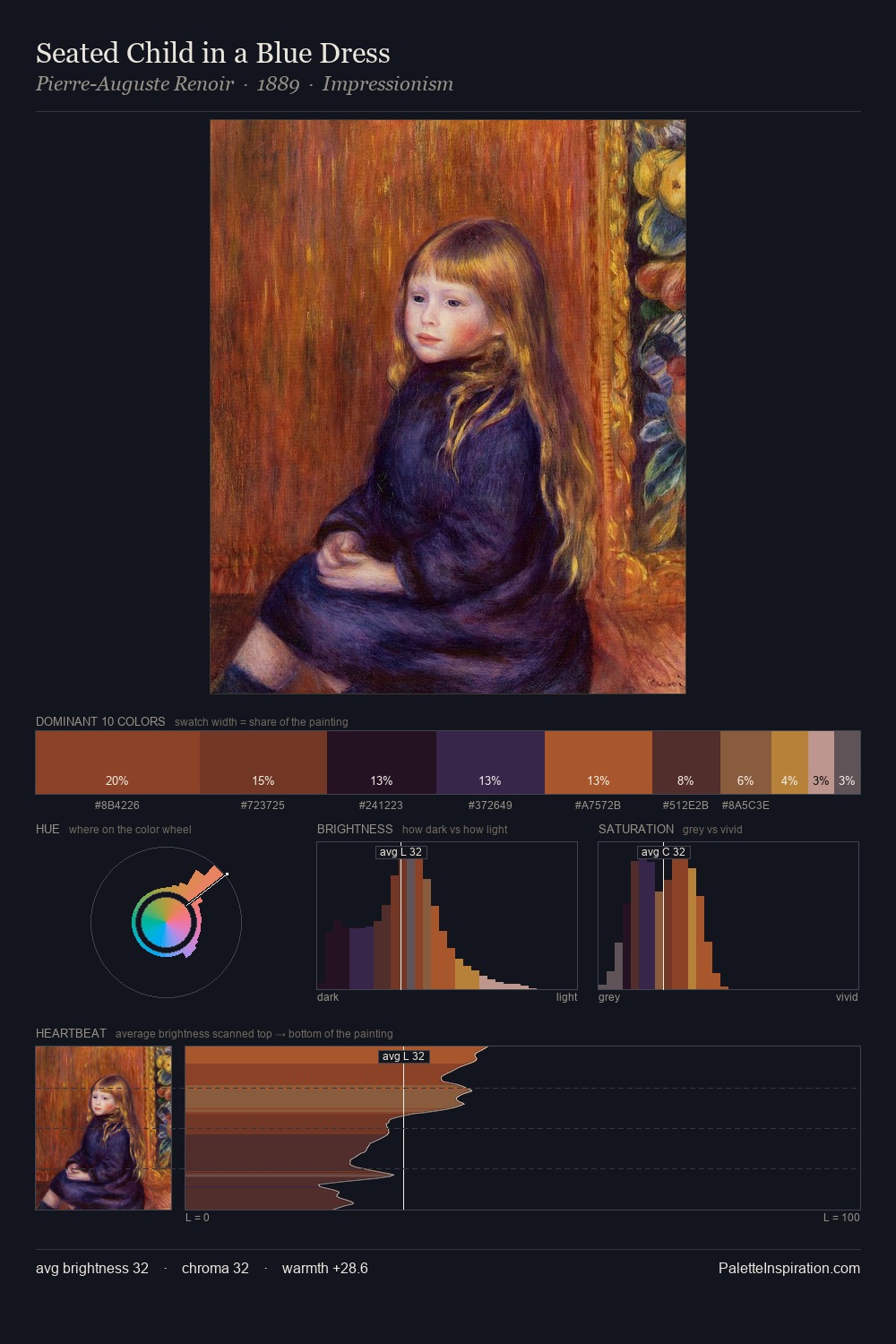Click the hue color wheel chart
Viewport: 896px width, 1344px height.
(x=166, y=922)
